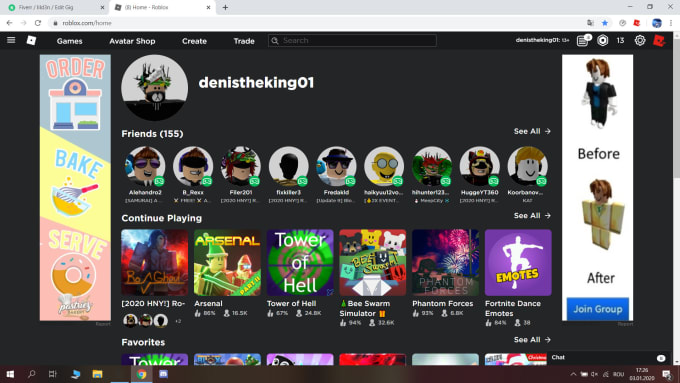The image size is (680, 383).
Task: Open Chrome three-dot menu
Action: tap(671, 23)
